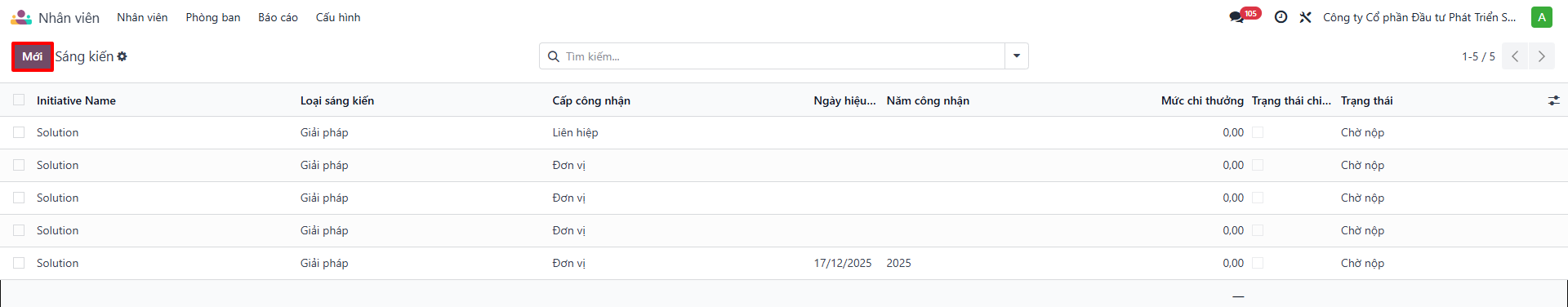Open the Cấu hình menu
The image size is (1568, 307).
point(338,17)
